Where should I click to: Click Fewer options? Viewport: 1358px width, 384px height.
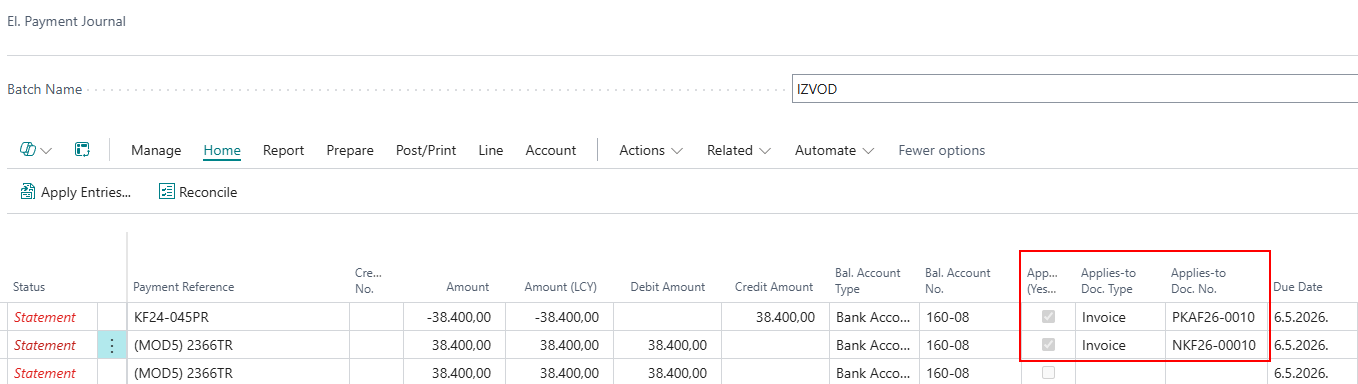coord(942,150)
